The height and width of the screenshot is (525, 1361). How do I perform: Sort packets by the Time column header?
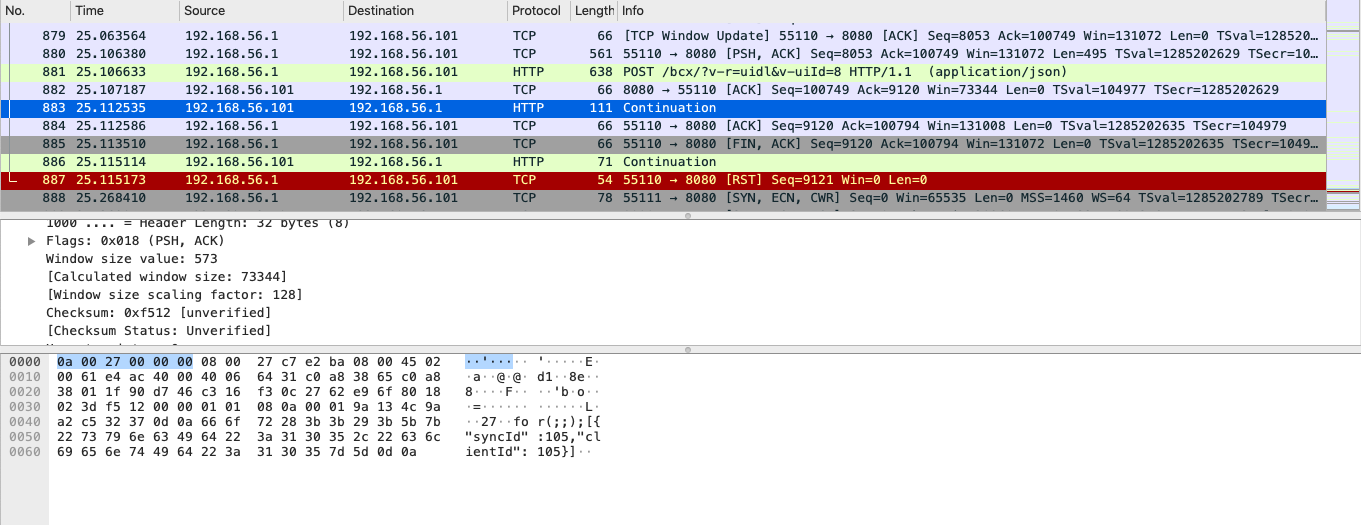coord(125,11)
